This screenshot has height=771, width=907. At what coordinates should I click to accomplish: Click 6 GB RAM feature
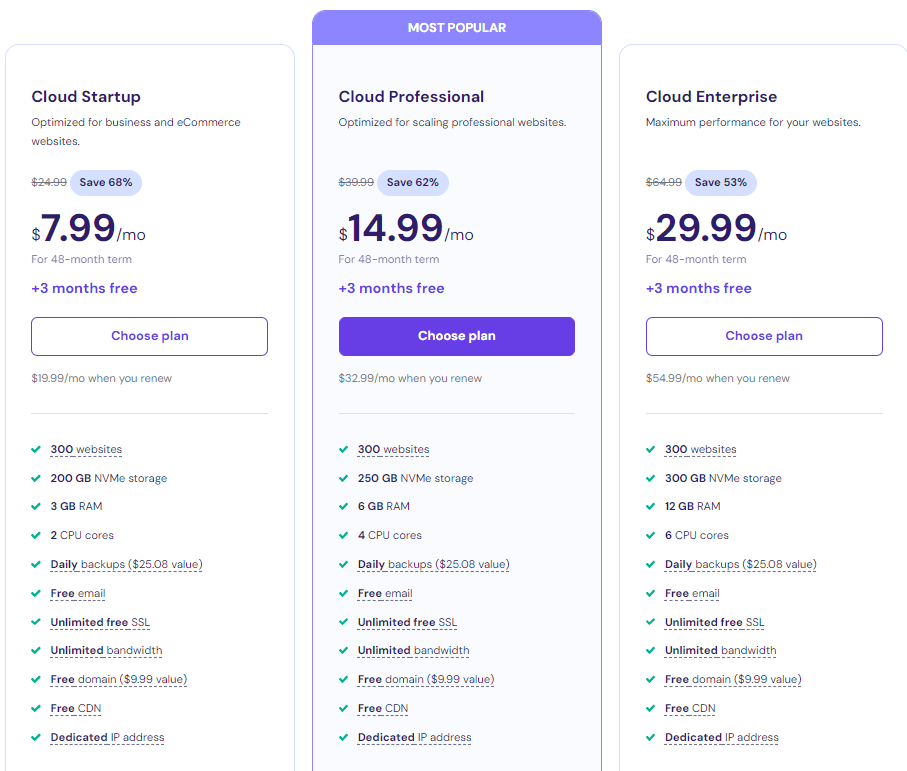pyautogui.click(x=384, y=506)
